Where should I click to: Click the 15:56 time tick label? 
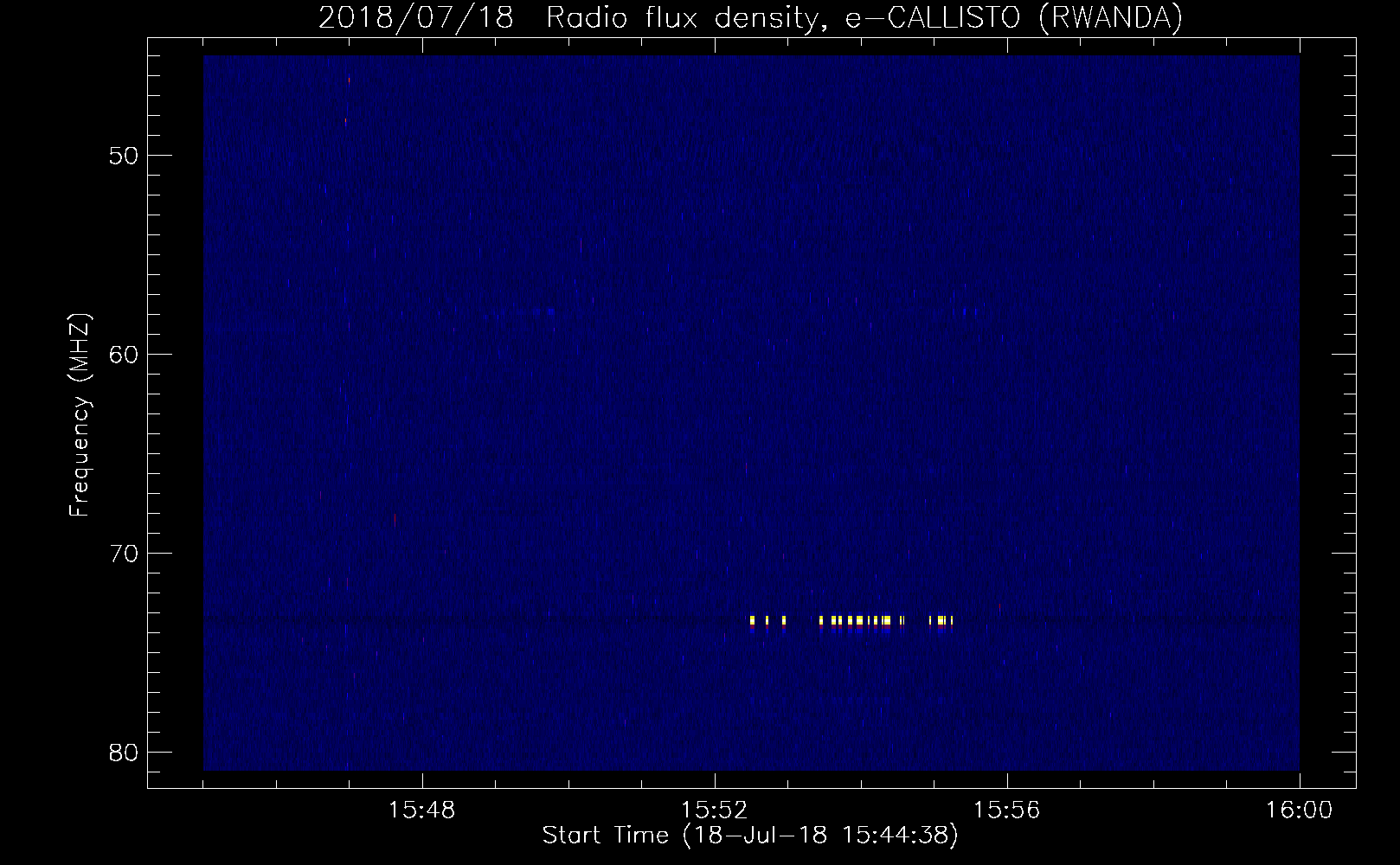click(x=1007, y=811)
